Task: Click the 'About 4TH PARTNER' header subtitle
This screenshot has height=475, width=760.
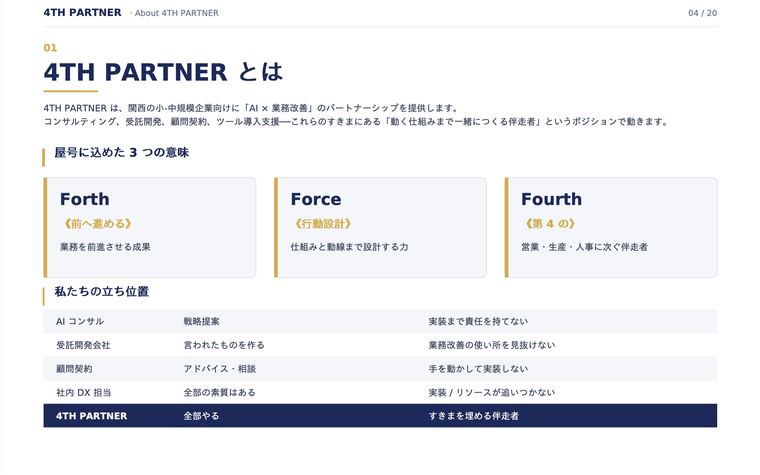Action: (176, 13)
